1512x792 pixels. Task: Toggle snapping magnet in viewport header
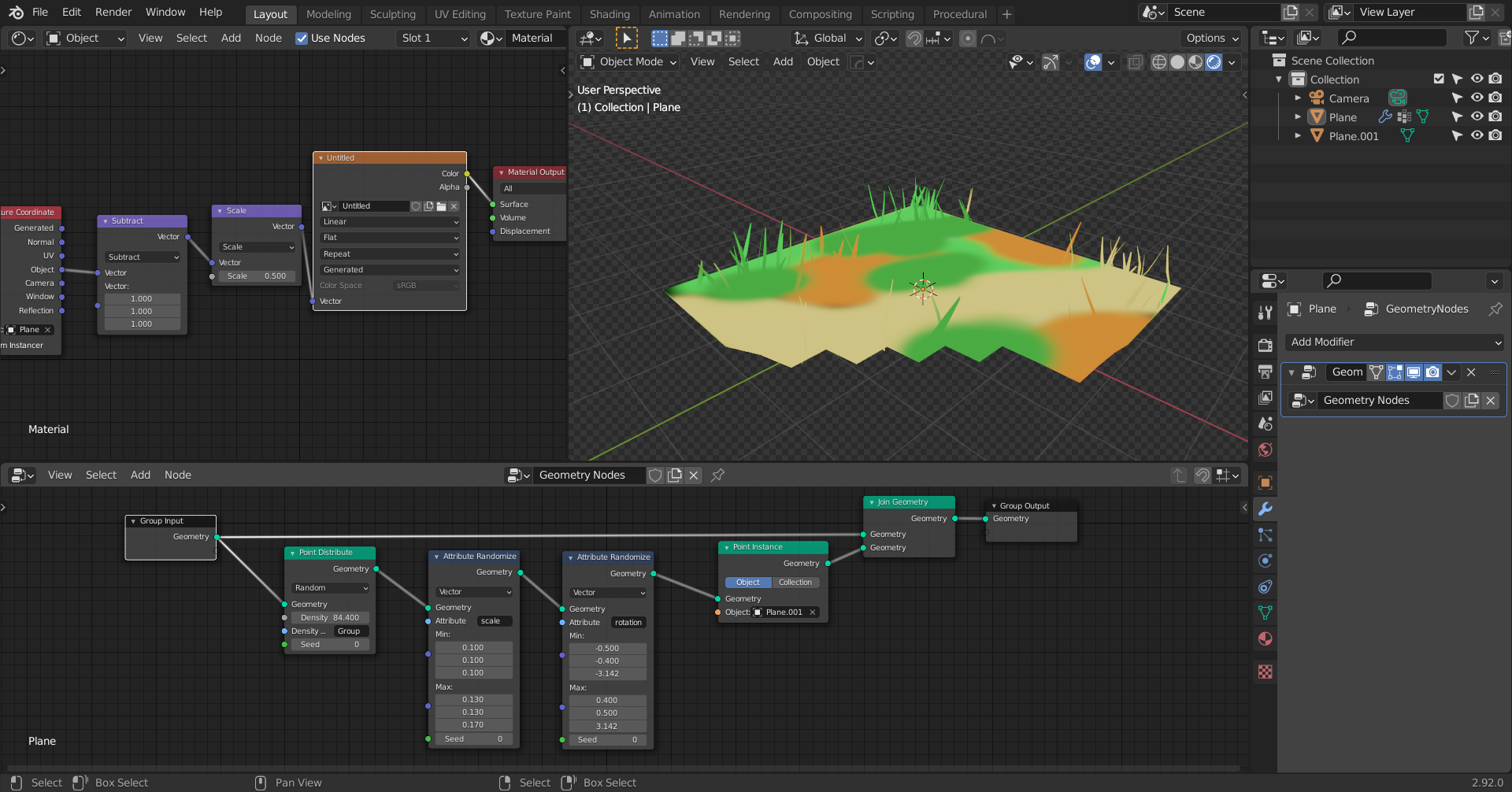click(x=914, y=39)
